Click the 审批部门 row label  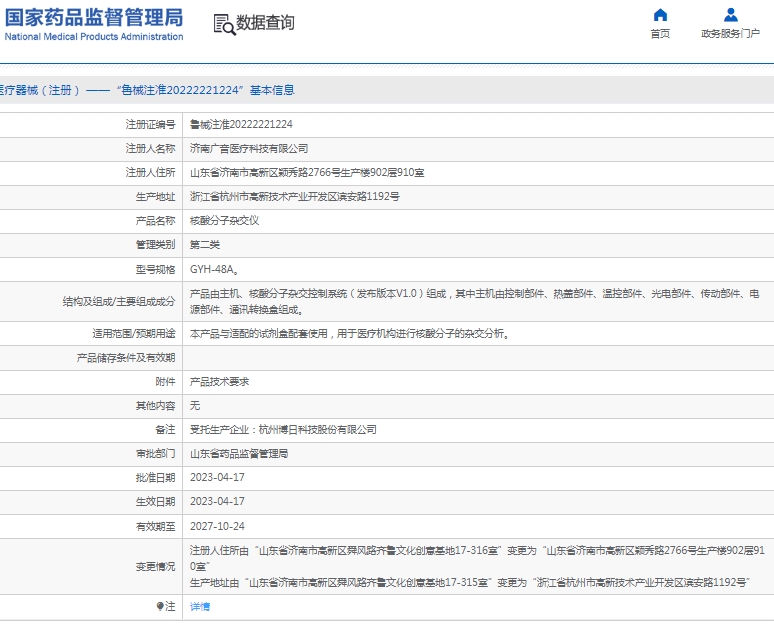click(x=155, y=454)
